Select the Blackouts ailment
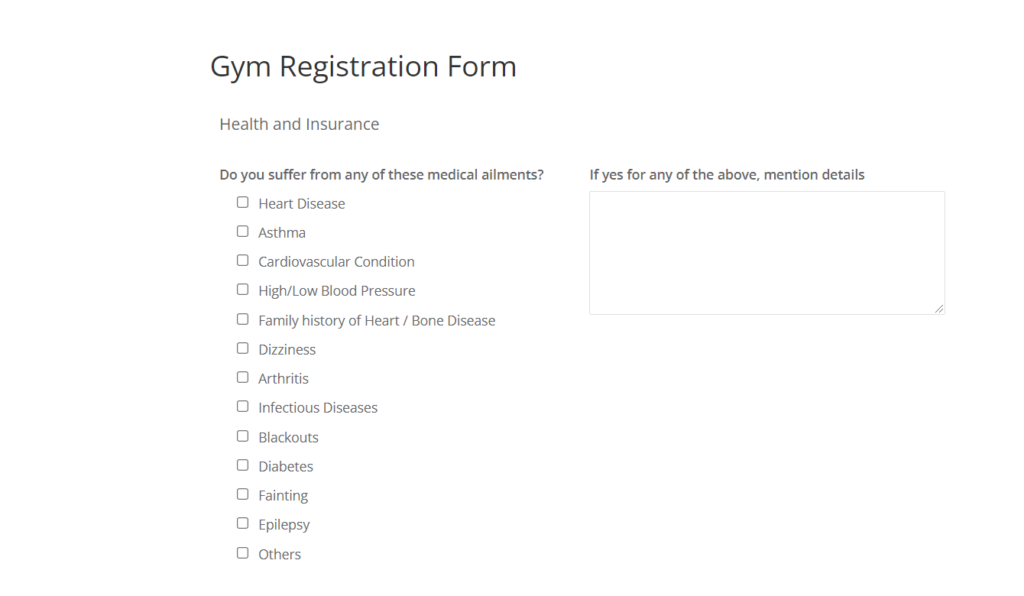 point(242,435)
